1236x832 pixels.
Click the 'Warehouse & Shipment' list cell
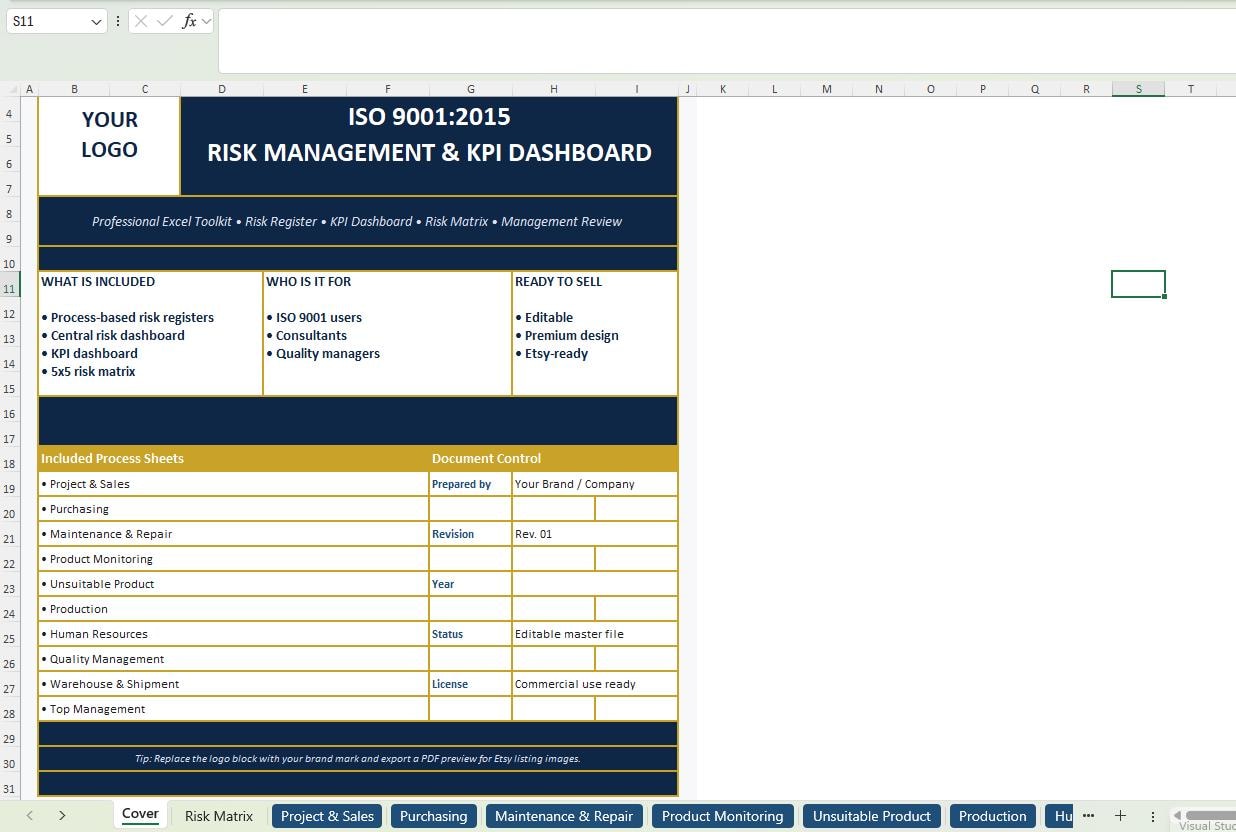[x=233, y=684]
